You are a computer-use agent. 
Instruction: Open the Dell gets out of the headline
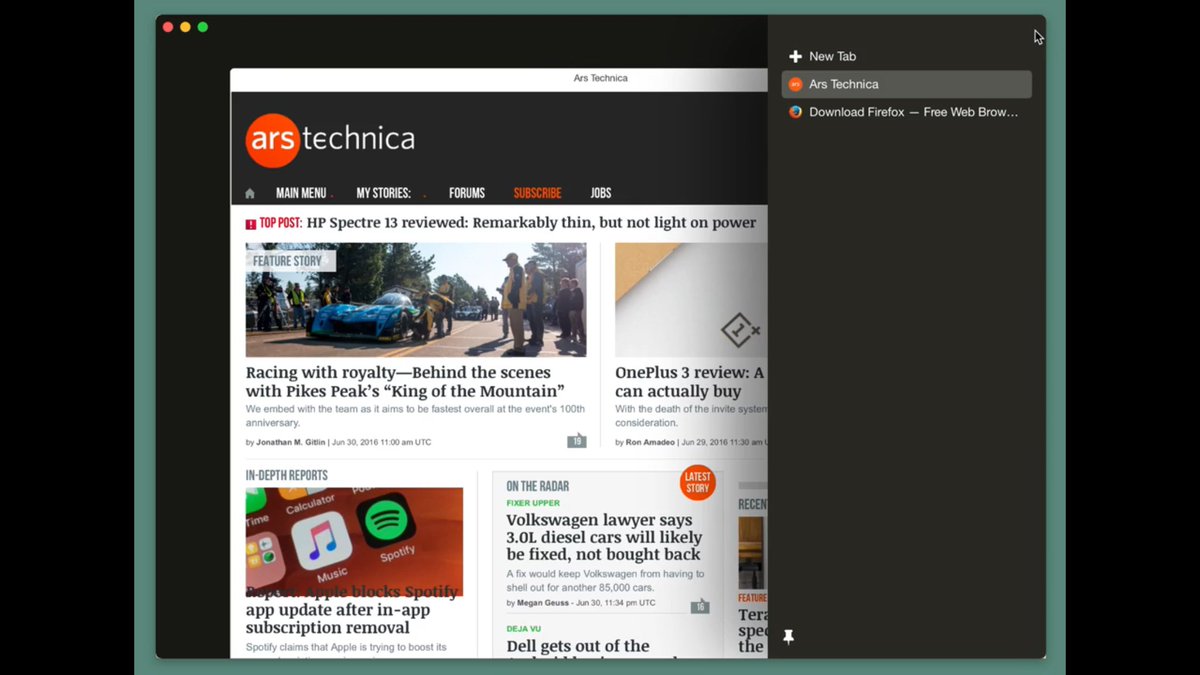click(x=578, y=646)
